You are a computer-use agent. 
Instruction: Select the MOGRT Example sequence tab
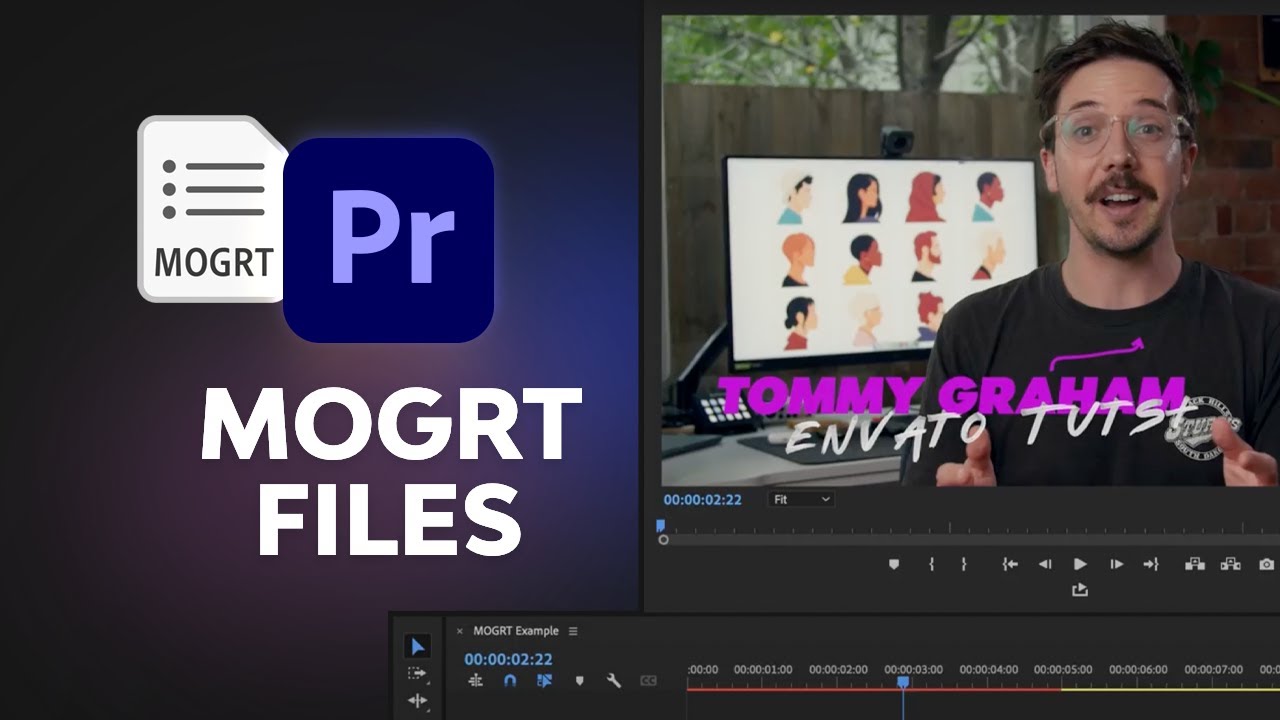tap(516, 631)
